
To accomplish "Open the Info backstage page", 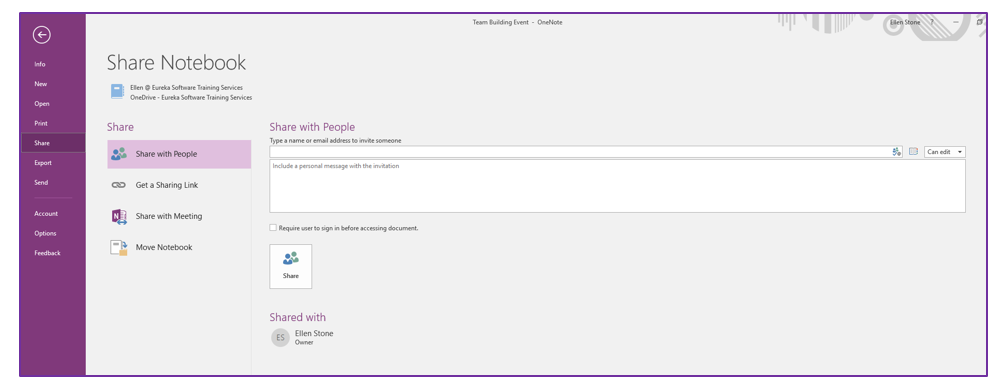I will pos(40,64).
